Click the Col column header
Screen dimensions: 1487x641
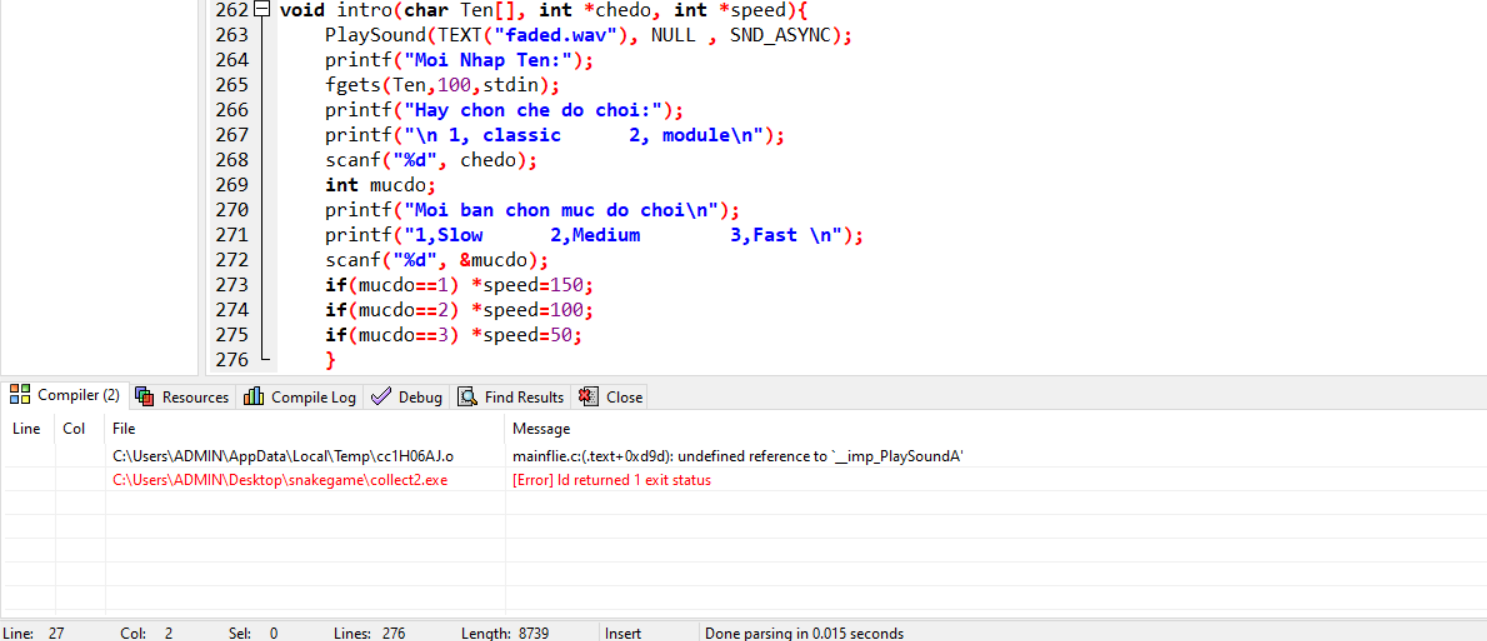(74, 429)
